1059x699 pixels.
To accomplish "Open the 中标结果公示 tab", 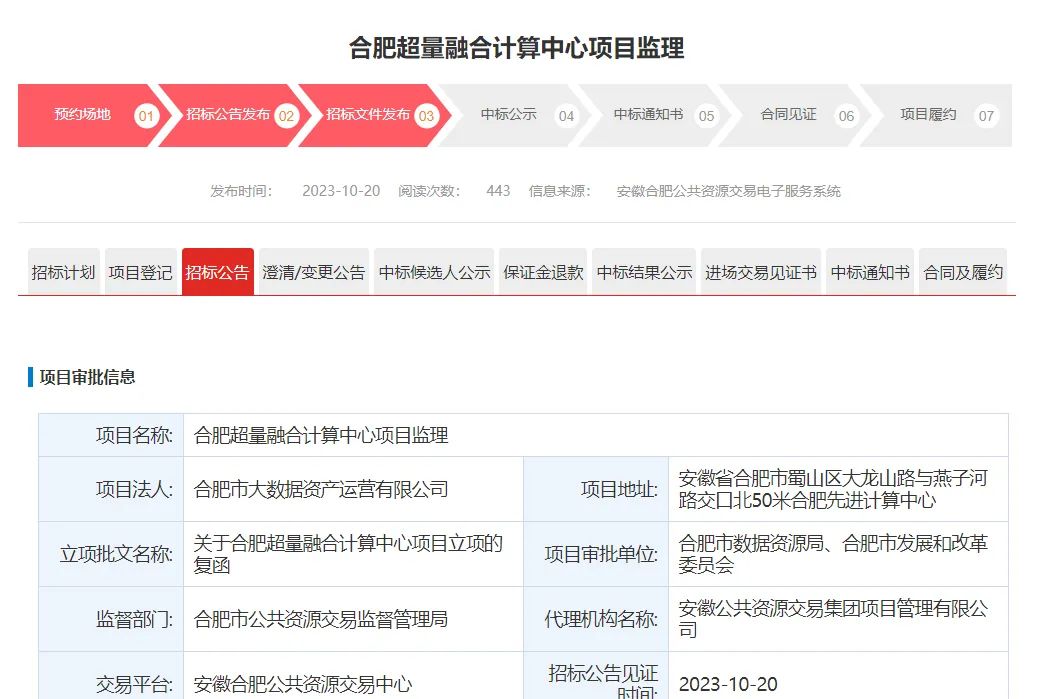I will pos(645,272).
